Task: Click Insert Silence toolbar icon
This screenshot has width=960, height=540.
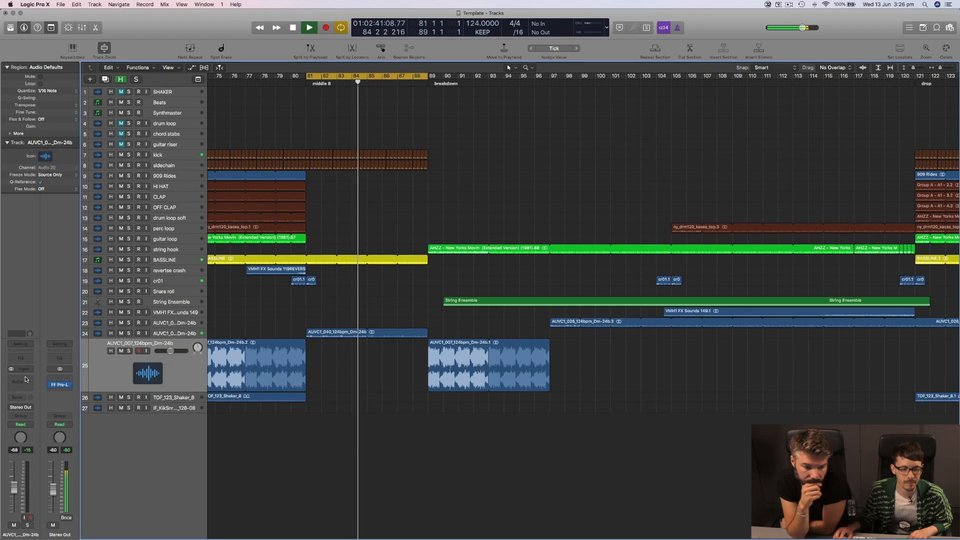Action: (x=759, y=48)
